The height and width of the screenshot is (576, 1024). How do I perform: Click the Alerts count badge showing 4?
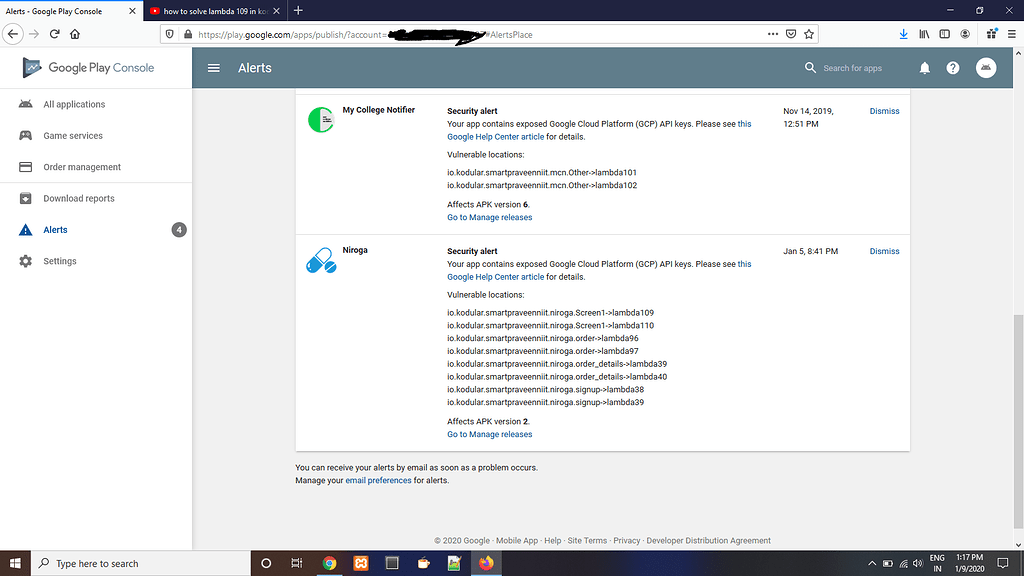(x=179, y=230)
